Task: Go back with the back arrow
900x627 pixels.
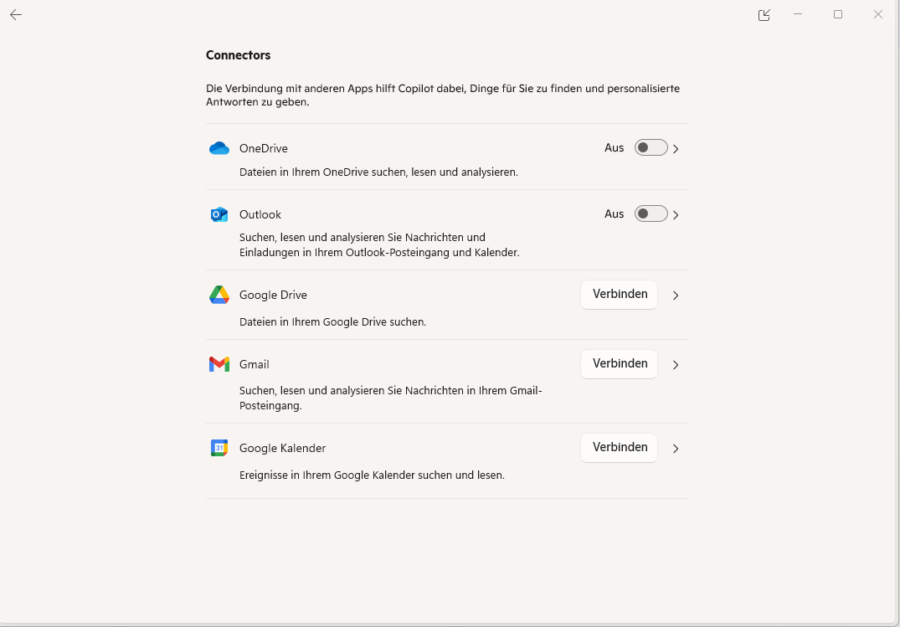Action: 16,15
